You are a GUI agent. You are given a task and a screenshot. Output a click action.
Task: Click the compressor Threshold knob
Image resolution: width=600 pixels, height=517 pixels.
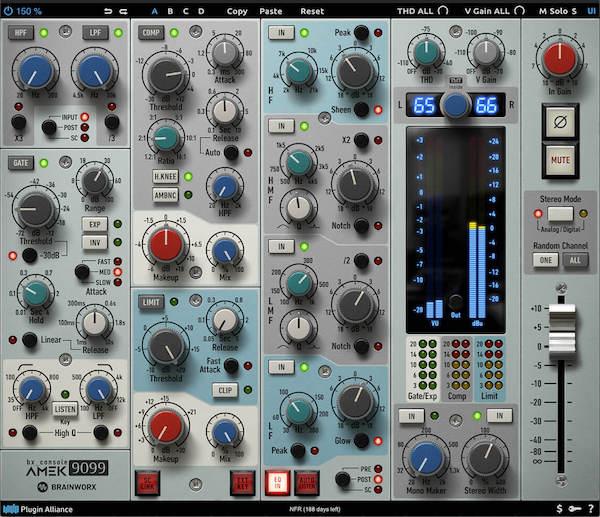click(x=161, y=74)
